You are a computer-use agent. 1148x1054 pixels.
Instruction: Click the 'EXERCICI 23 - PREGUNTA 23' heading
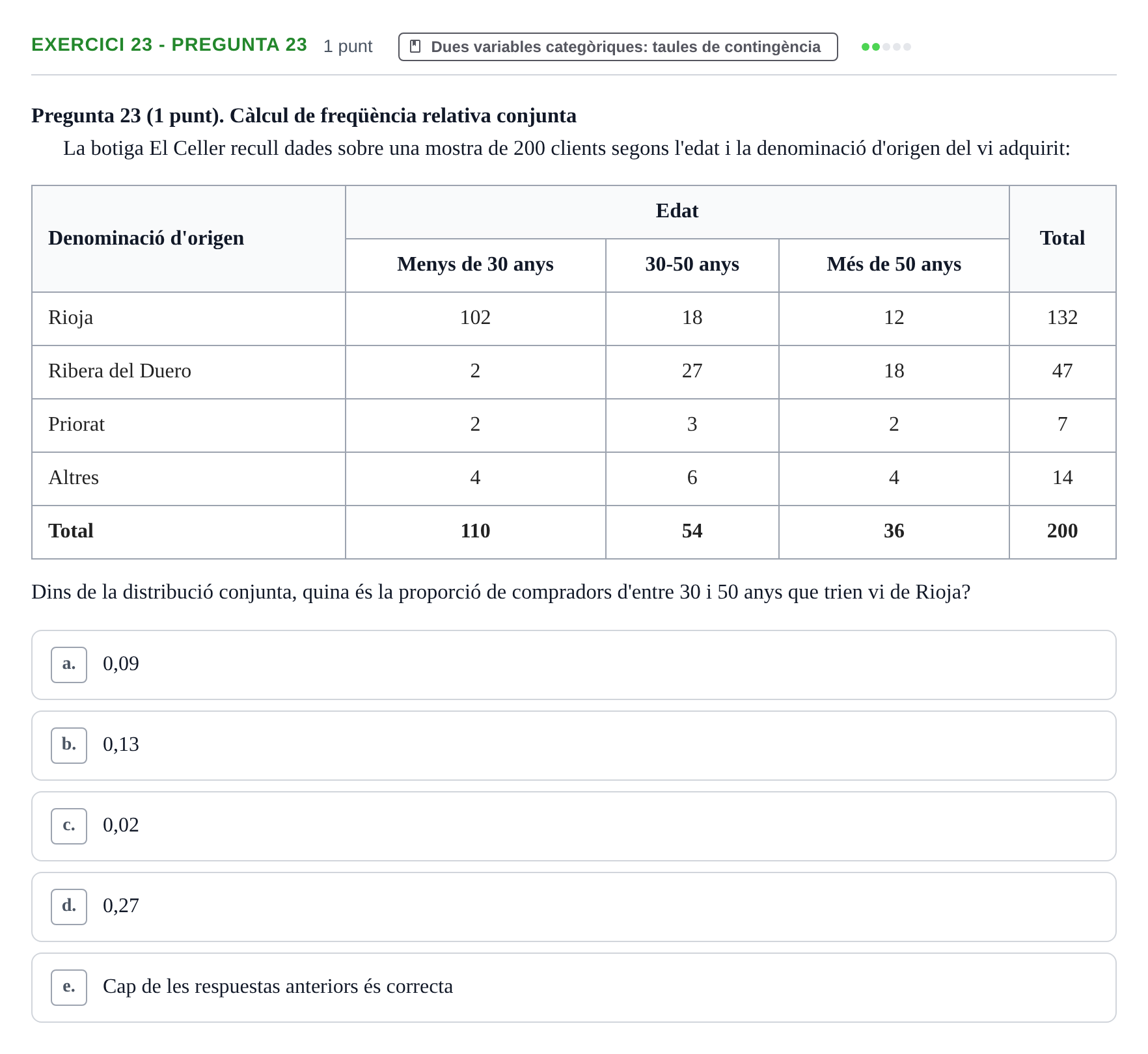(x=169, y=45)
